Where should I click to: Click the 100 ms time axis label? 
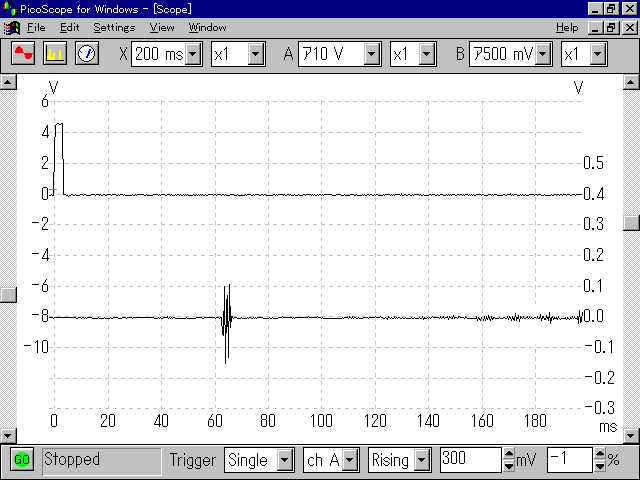pos(321,421)
